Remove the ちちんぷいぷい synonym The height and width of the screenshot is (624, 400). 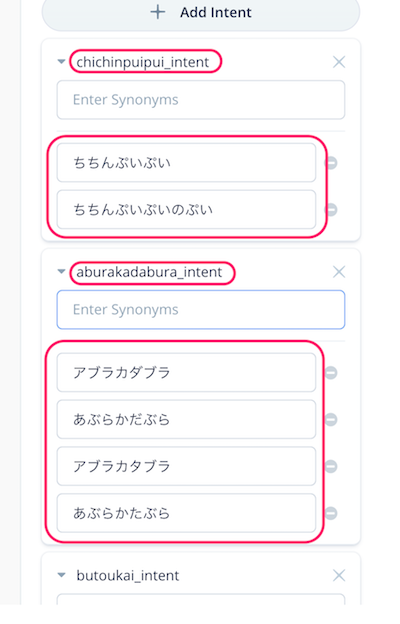tap(331, 163)
